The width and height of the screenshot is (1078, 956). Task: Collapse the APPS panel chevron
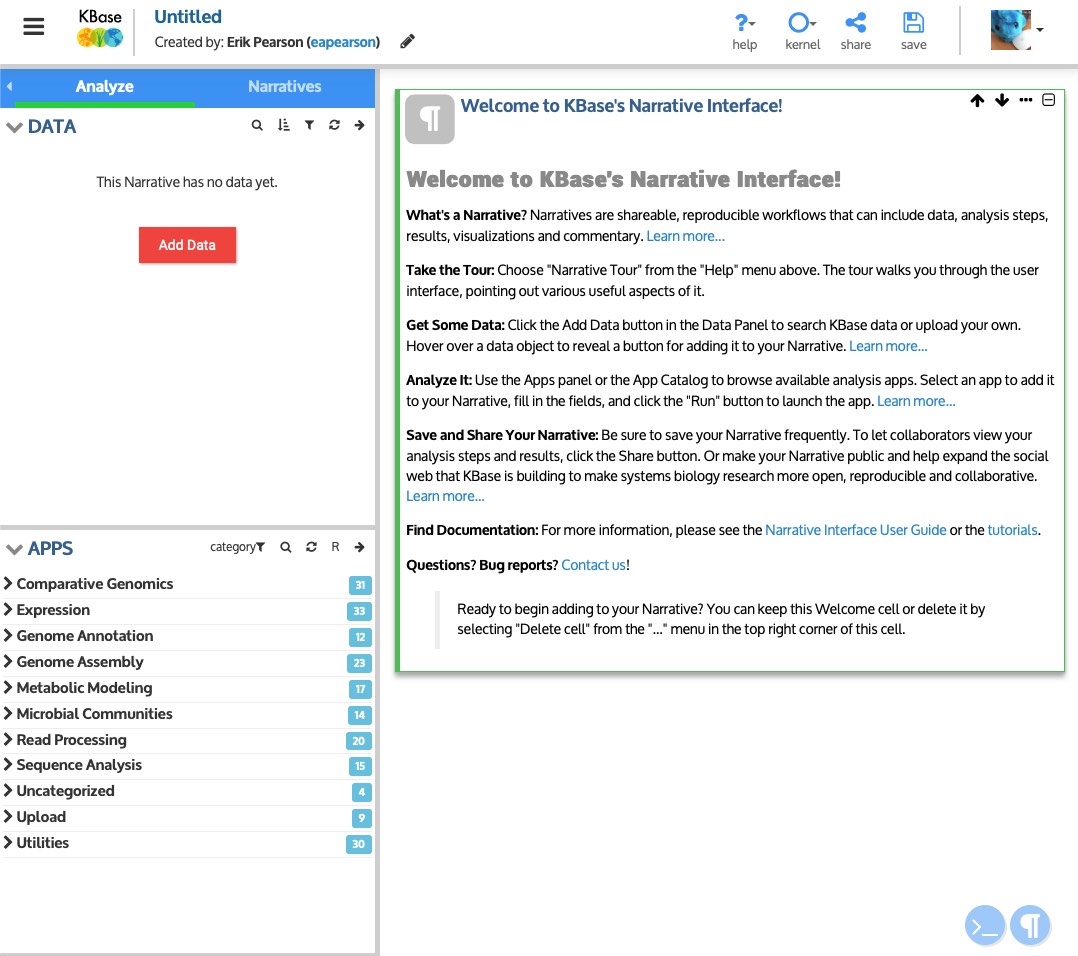(14, 548)
